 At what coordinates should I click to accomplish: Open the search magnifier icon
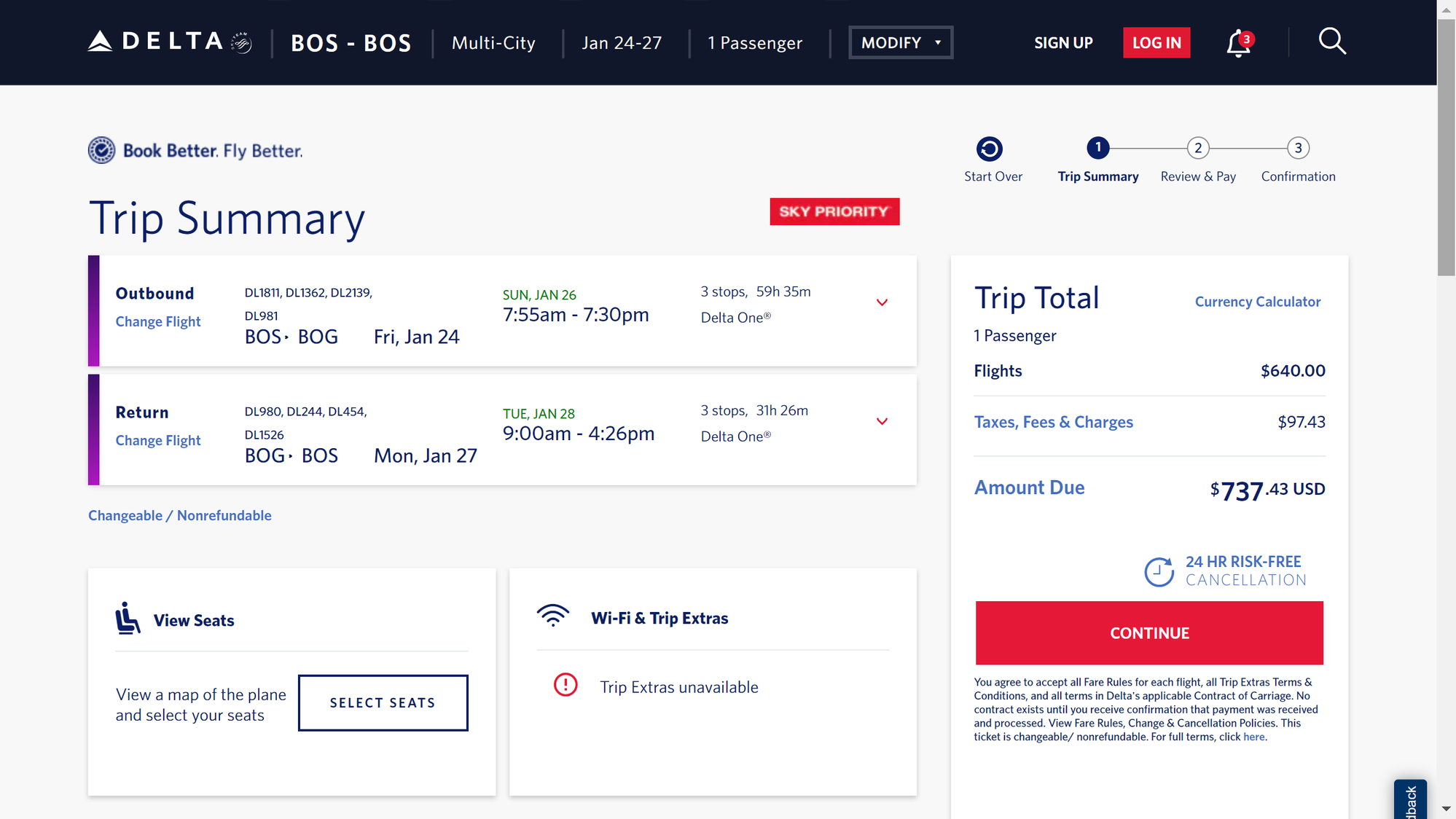coord(1332,42)
